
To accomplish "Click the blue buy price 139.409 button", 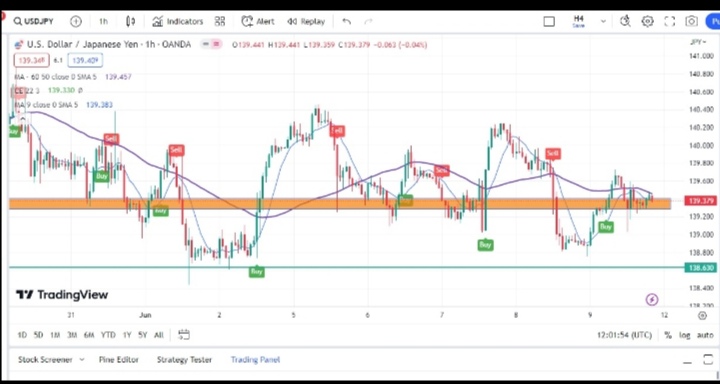I will coord(85,60).
